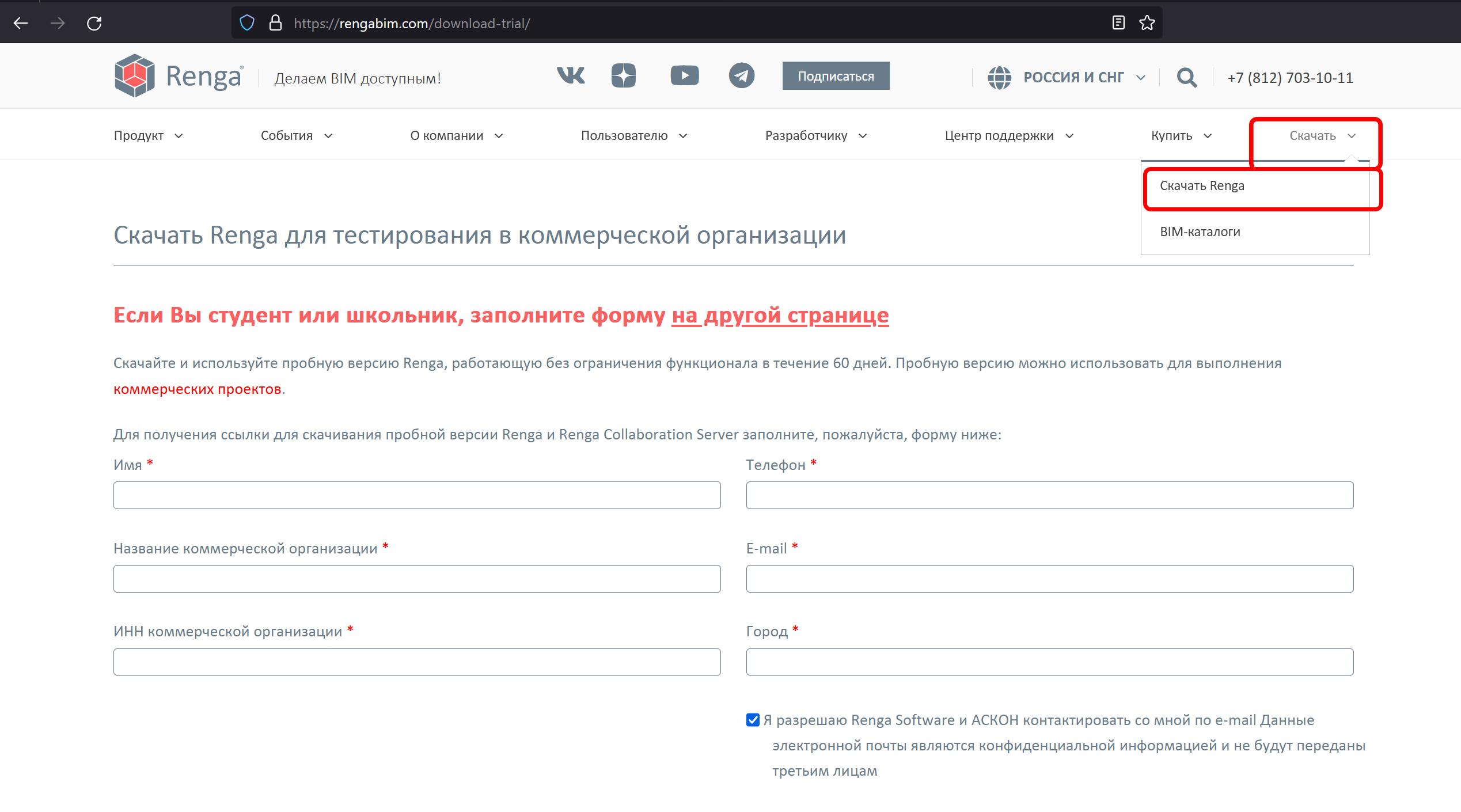This screenshot has height=812, width=1461.
Task: Open site search magnifier icon
Action: click(1187, 77)
